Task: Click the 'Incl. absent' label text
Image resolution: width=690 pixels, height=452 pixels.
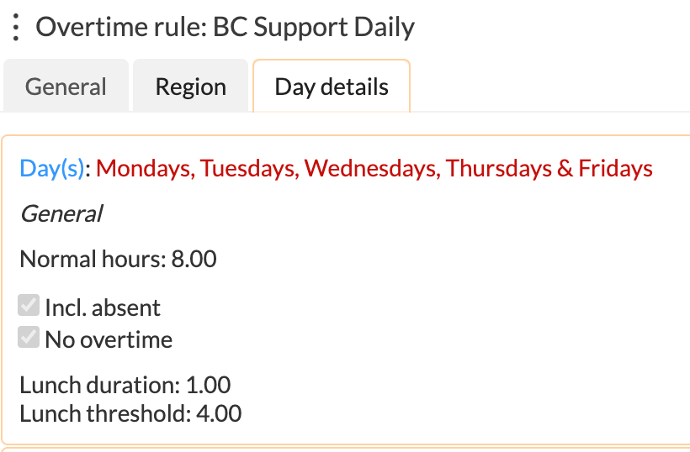Action: pos(102,308)
